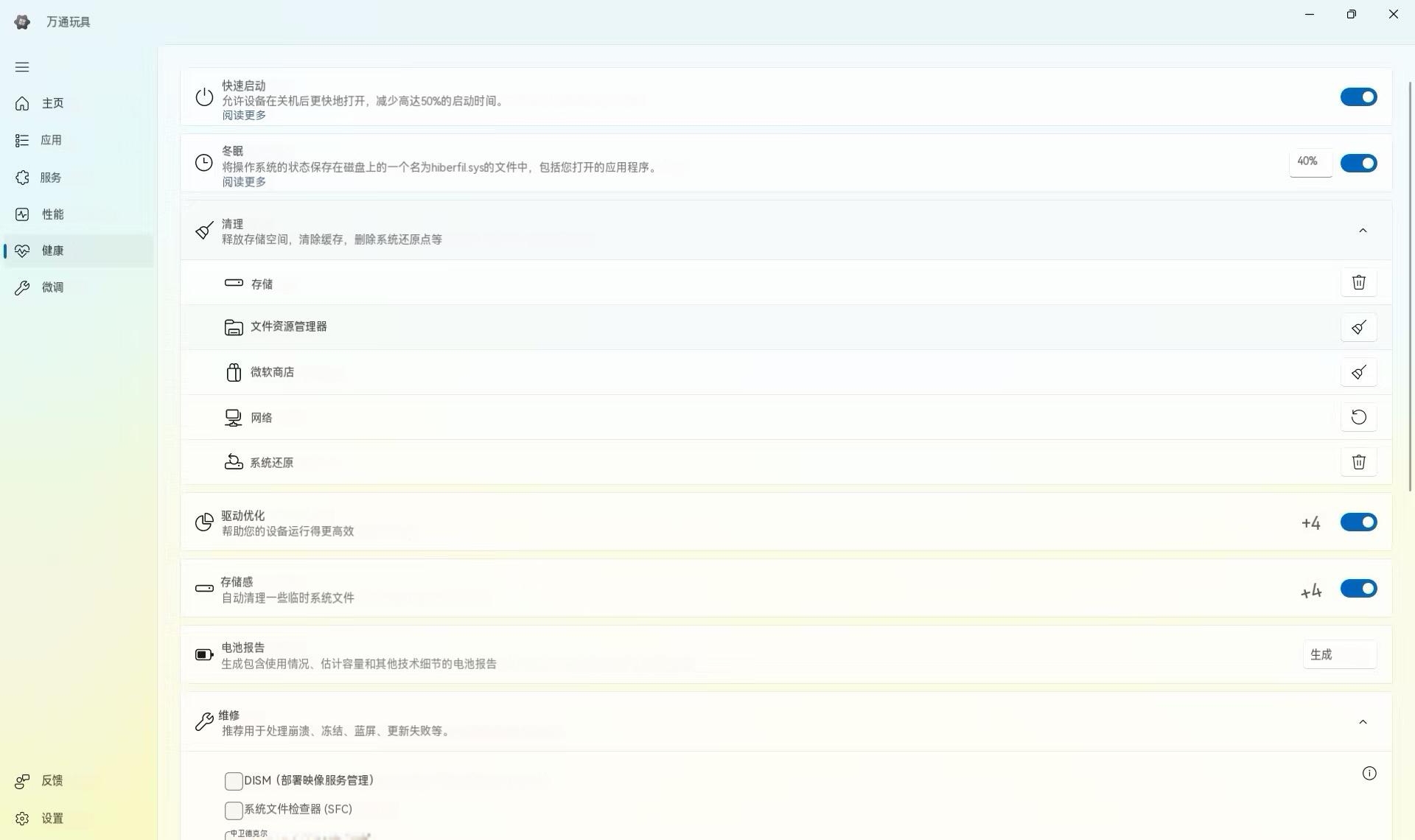Collapse the 清理 section
Viewport: 1415px width, 840px height.
pyautogui.click(x=1362, y=231)
